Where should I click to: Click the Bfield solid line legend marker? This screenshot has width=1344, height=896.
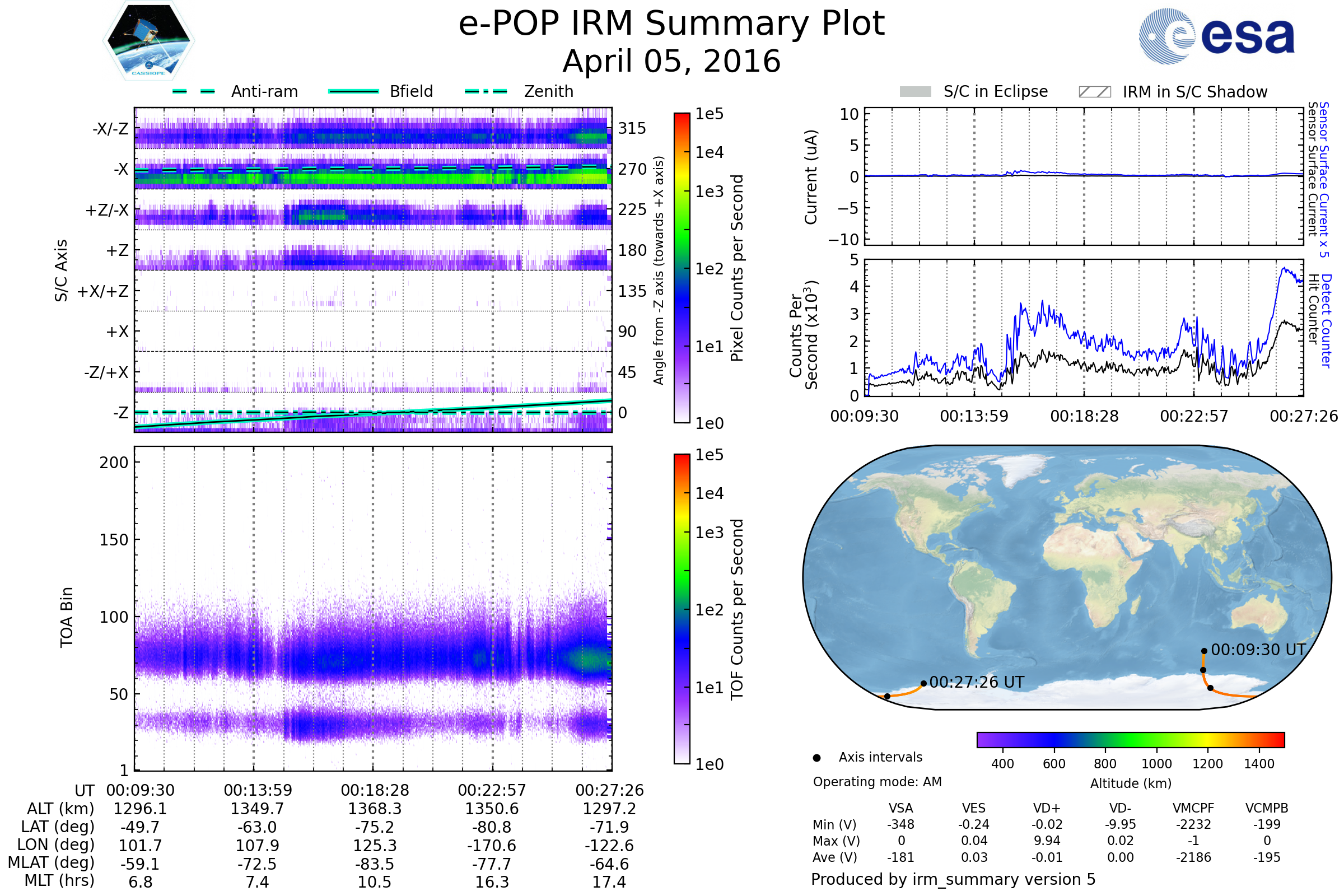[x=353, y=91]
